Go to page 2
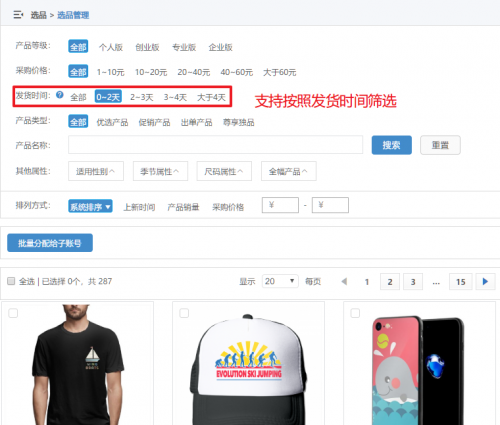 click(390, 282)
